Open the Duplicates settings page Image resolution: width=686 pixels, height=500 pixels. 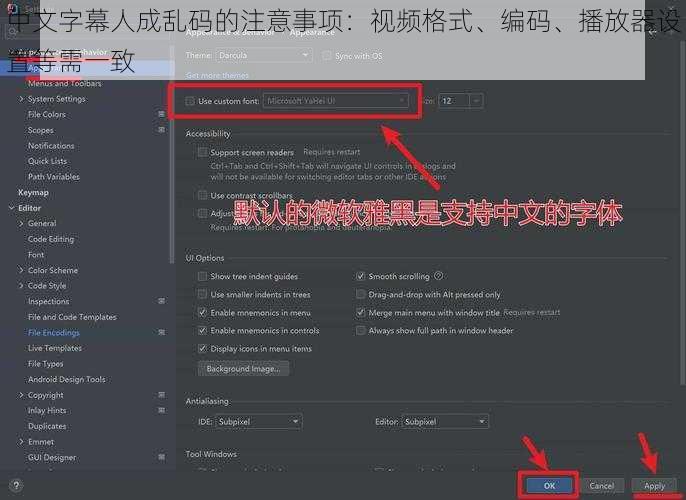click(x=47, y=426)
